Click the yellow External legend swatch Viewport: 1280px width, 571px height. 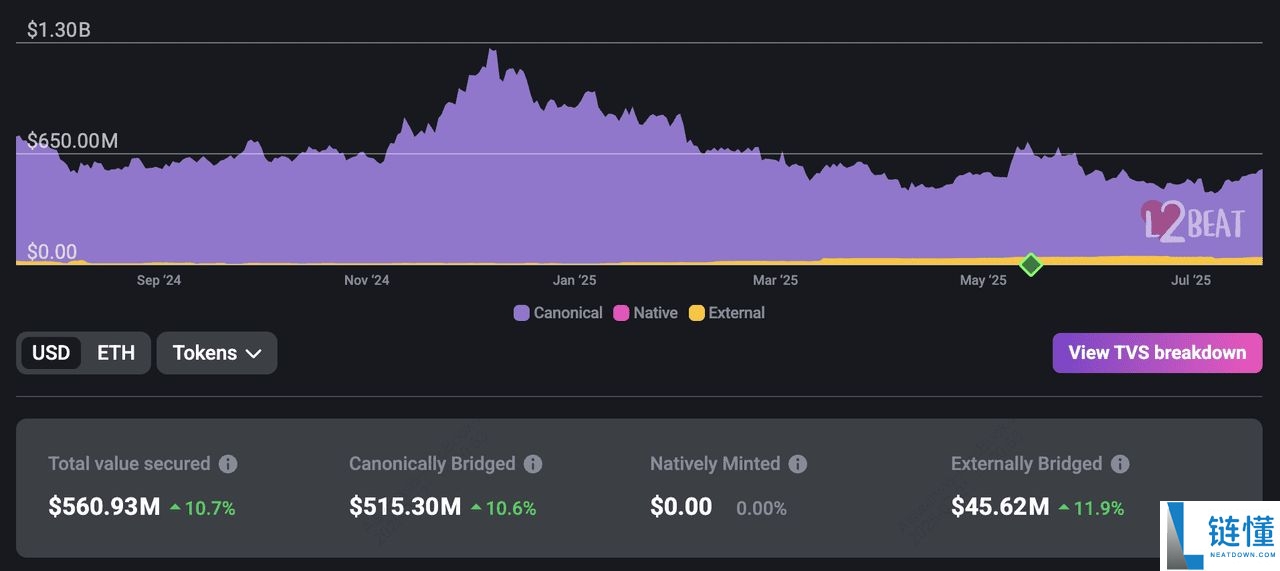(x=696, y=313)
